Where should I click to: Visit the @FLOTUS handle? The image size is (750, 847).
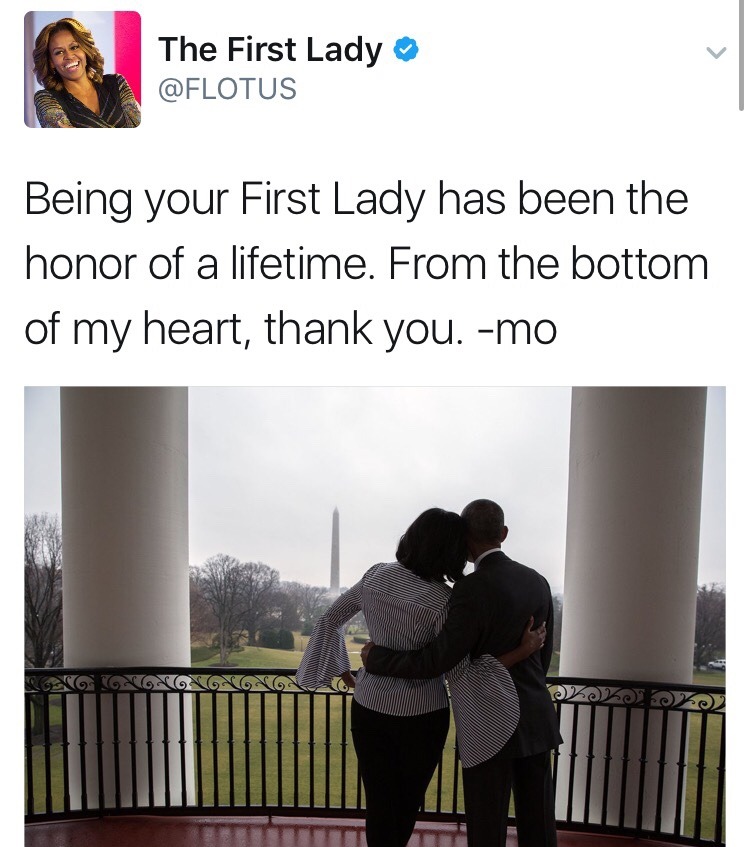pyautogui.click(x=227, y=89)
